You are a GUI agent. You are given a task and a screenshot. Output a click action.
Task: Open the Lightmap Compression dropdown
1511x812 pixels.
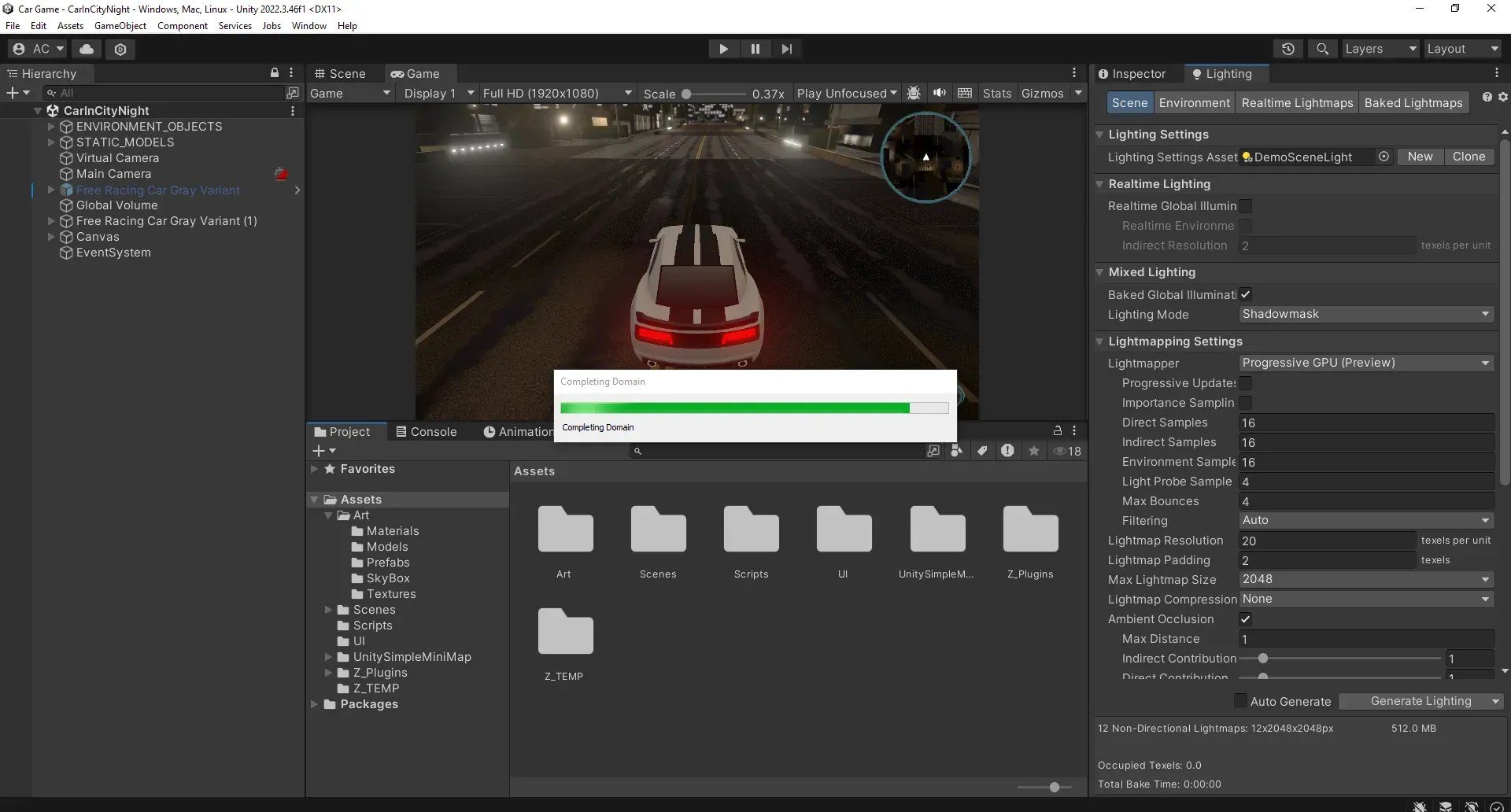point(1366,599)
